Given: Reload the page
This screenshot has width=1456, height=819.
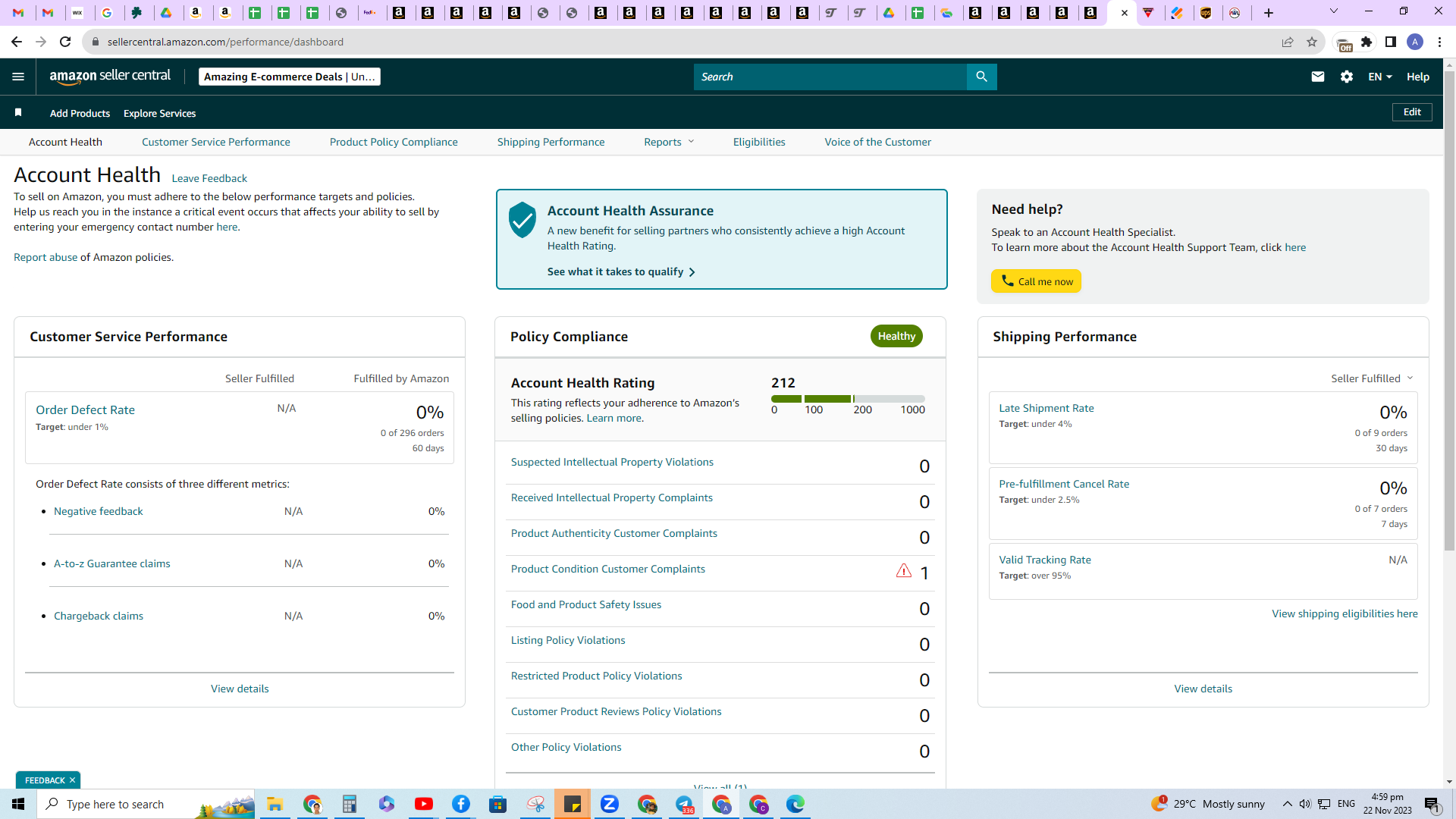Looking at the screenshot, I should [65, 42].
